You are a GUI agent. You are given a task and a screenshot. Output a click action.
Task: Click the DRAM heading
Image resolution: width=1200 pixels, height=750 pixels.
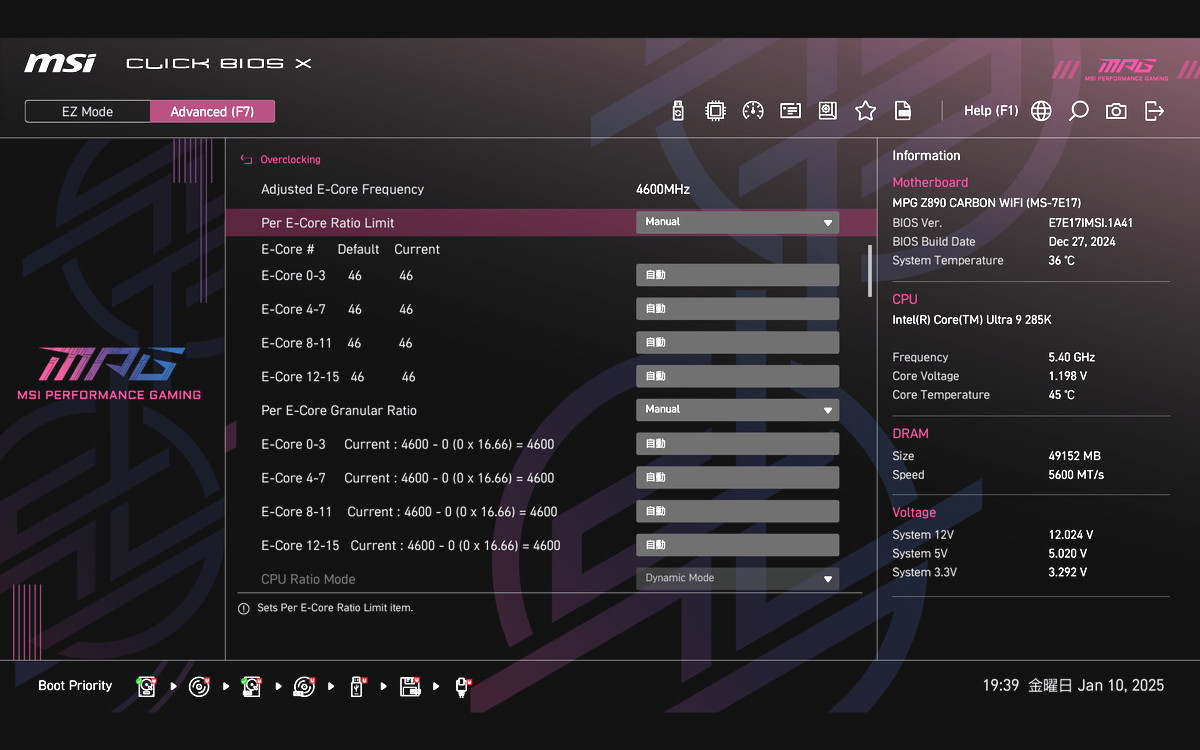(910, 434)
